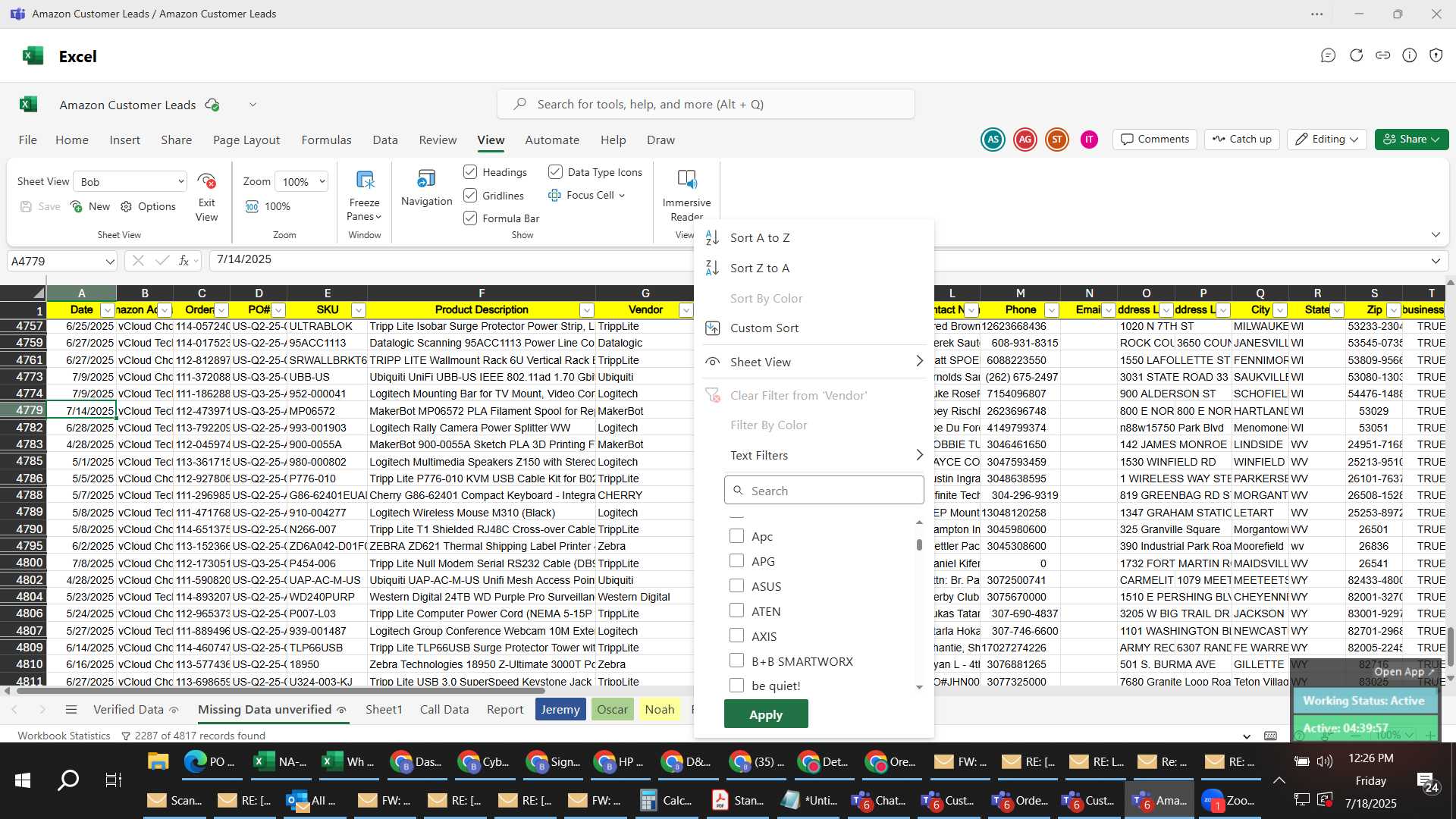Open Calculator from the taskbar
This screenshot has height=819, width=1456.
[667, 801]
